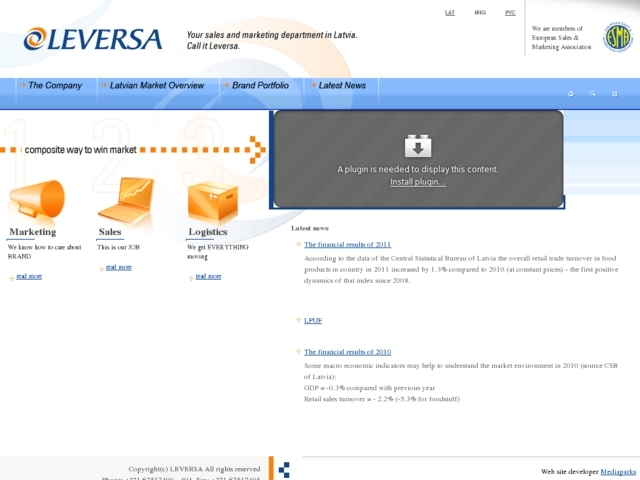
Task: Open 'The financial results of 2011' article
Action: click(347, 244)
